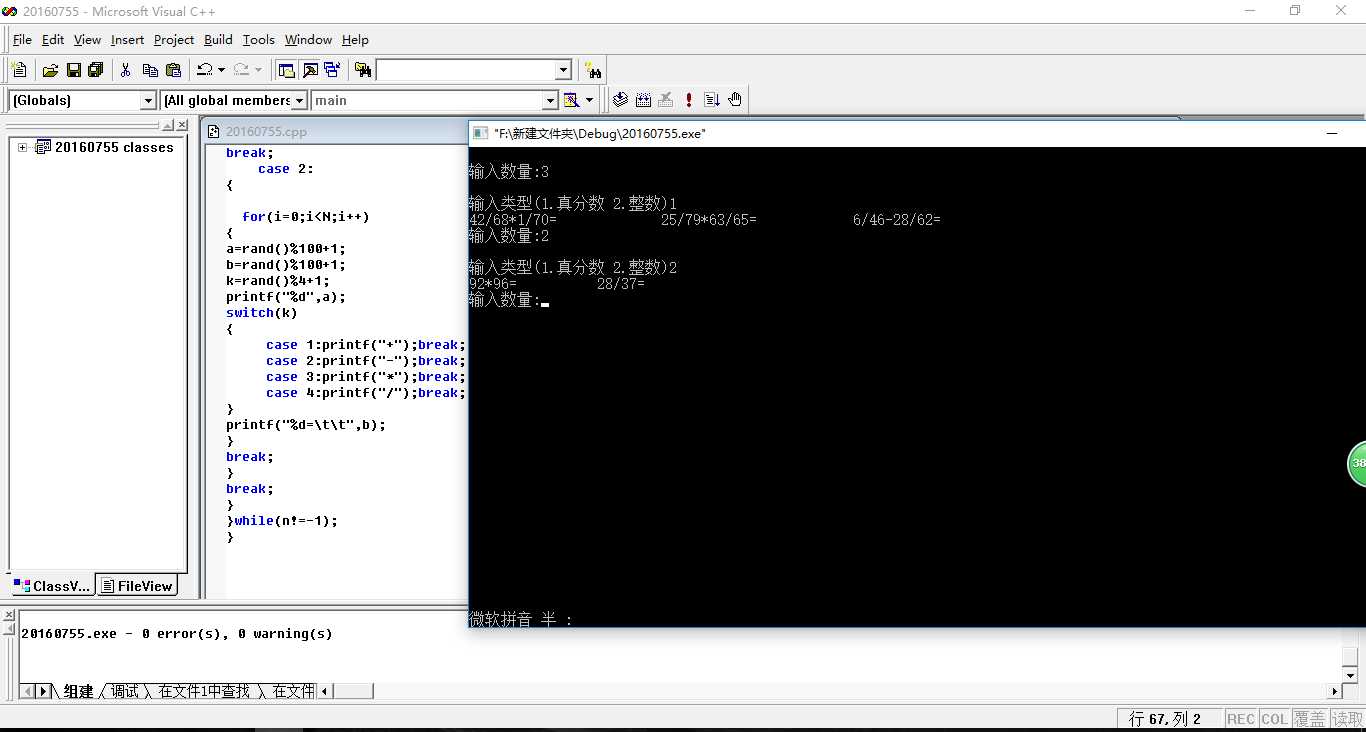The height and width of the screenshot is (732, 1366).
Task: Click the Undo arrow icon
Action: tap(204, 70)
